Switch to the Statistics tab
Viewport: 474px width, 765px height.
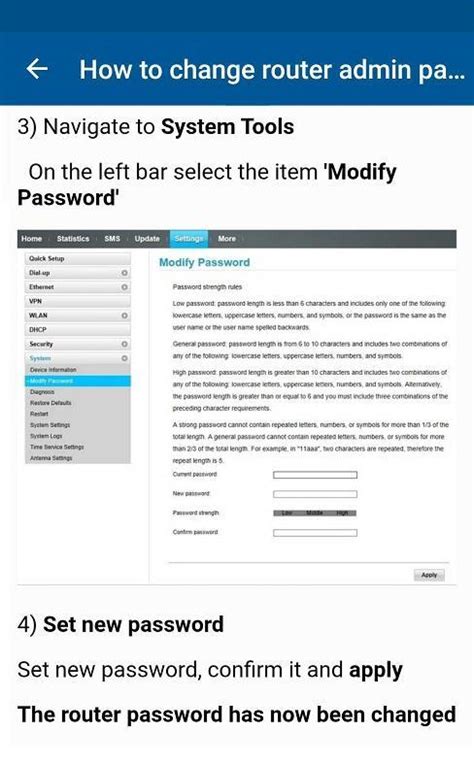pos(73,239)
